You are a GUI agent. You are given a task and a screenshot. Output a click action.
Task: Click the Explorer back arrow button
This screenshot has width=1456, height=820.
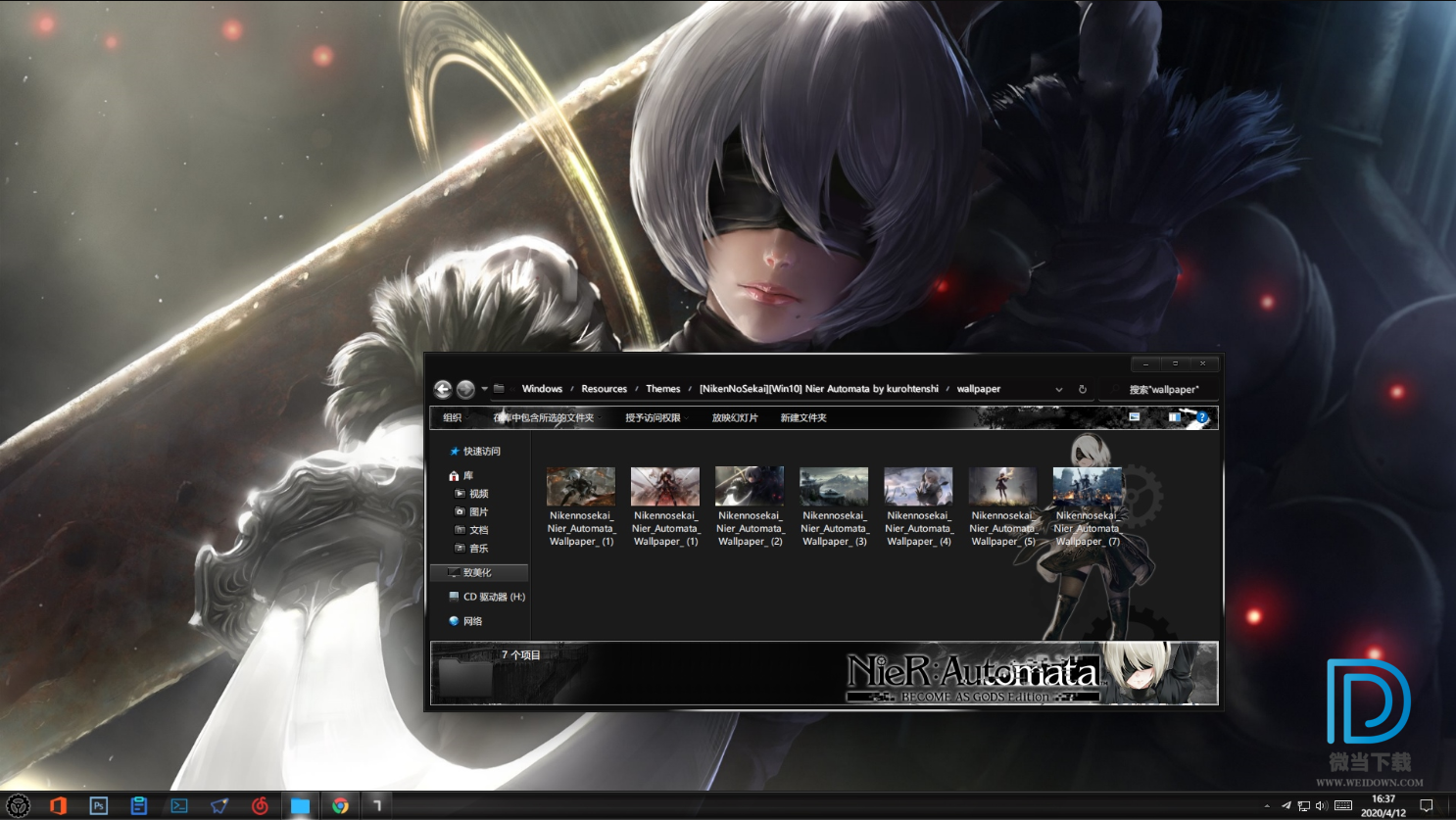point(443,389)
